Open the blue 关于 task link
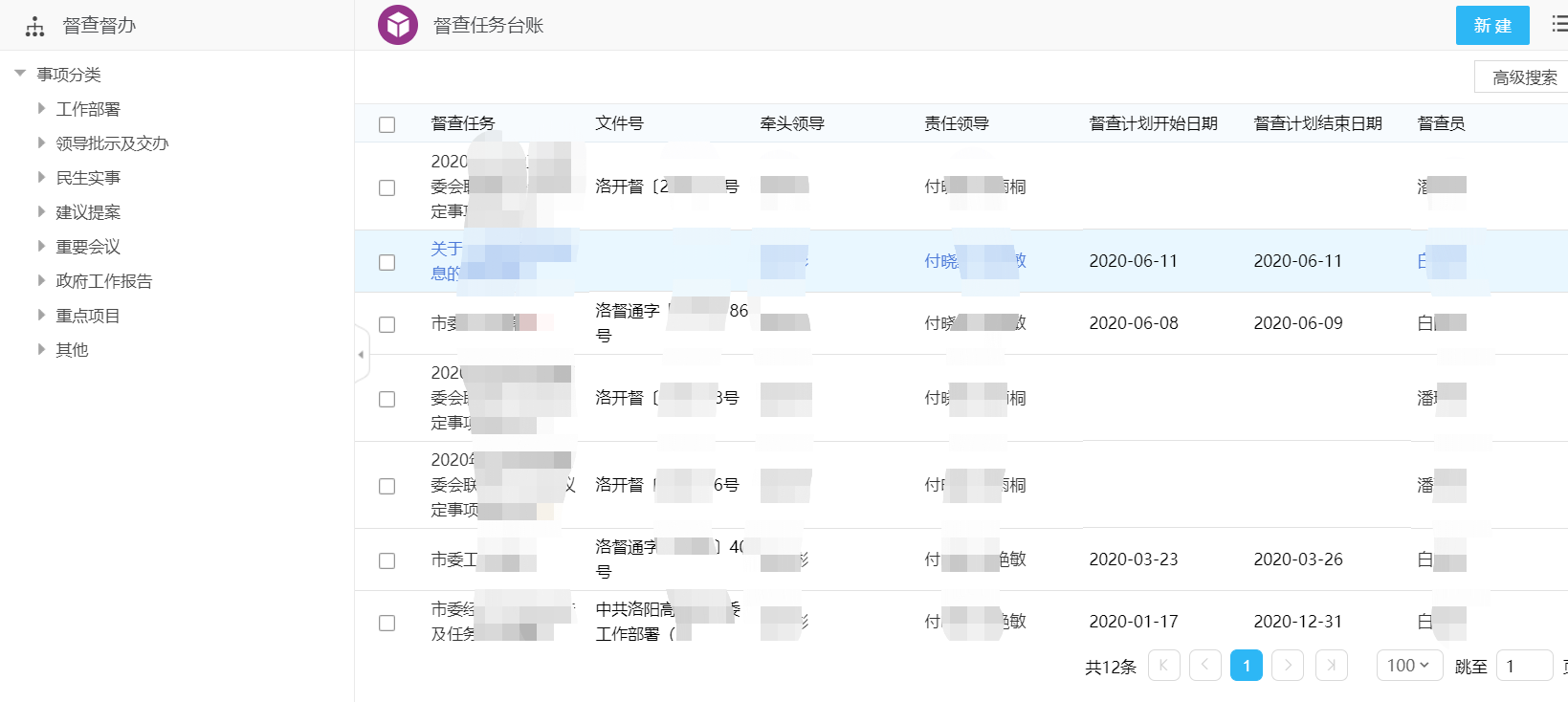Viewport: 1568px width, 702px height. point(447,261)
